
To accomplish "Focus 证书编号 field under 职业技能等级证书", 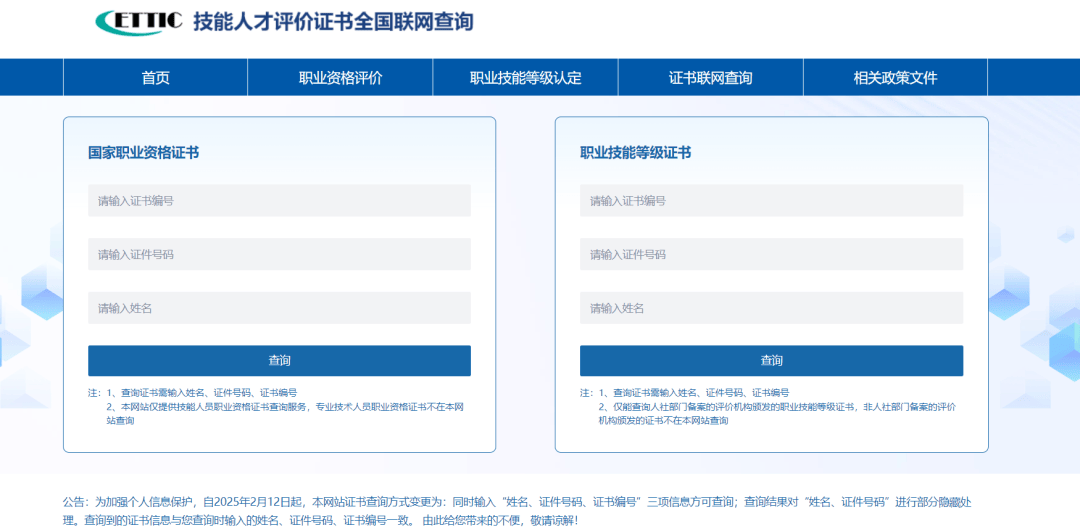I will tap(771, 201).
